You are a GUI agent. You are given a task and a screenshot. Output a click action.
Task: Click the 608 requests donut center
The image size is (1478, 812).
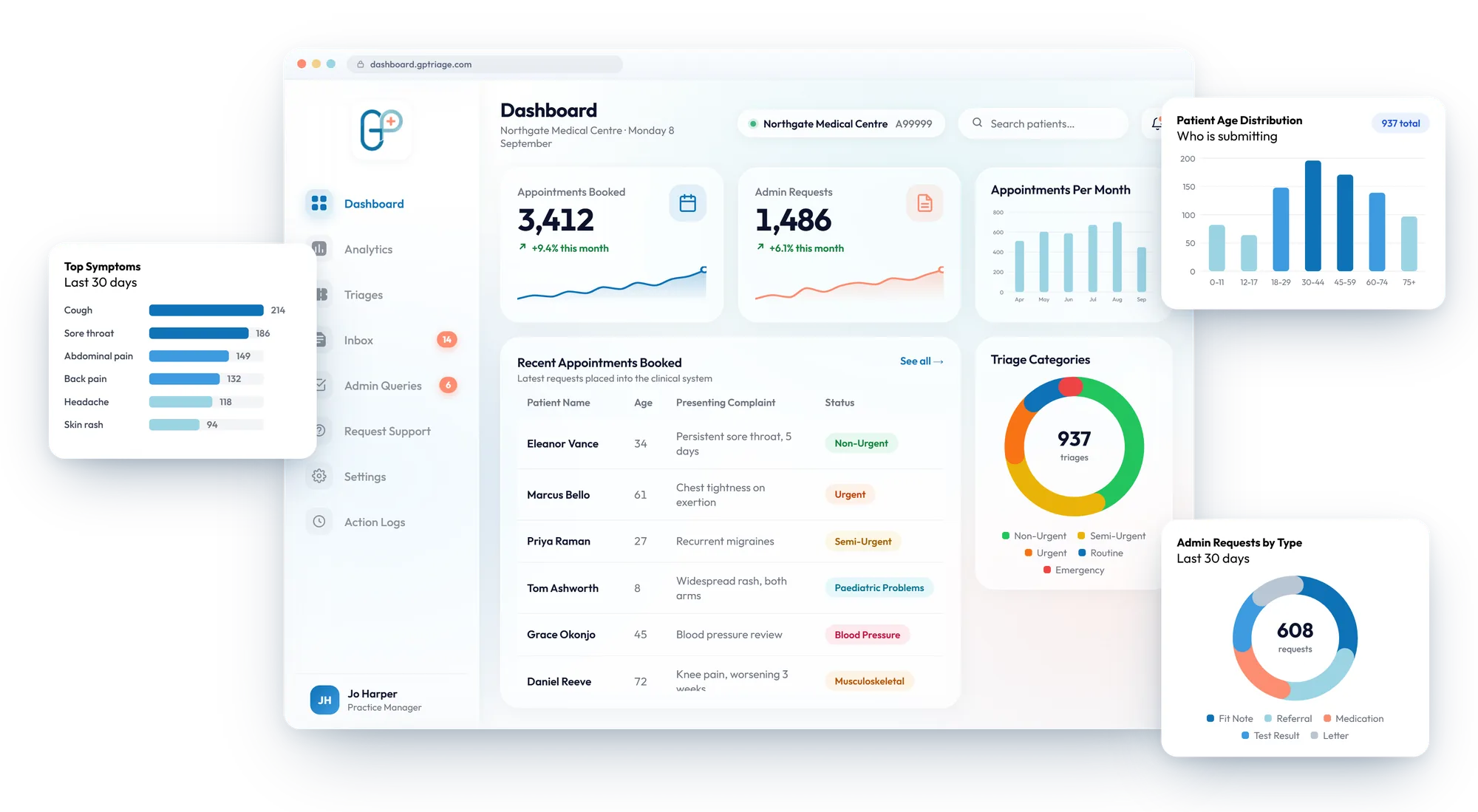(x=1295, y=638)
